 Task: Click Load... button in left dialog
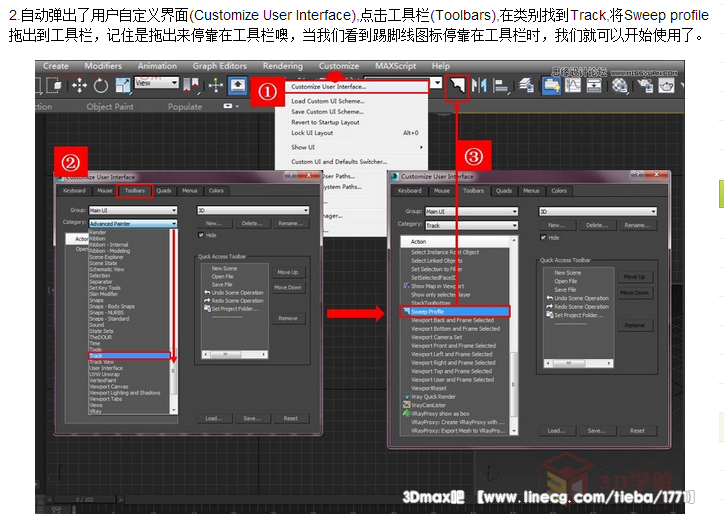point(213,418)
